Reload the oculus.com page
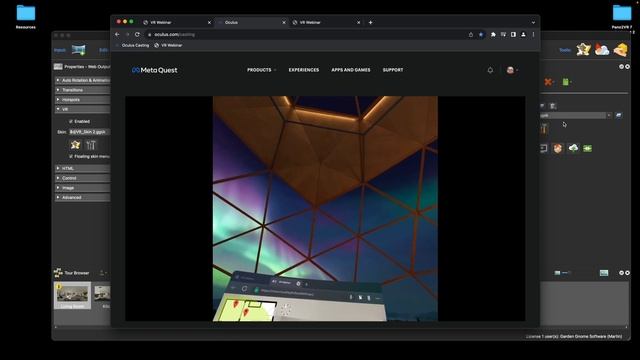 click(x=137, y=35)
